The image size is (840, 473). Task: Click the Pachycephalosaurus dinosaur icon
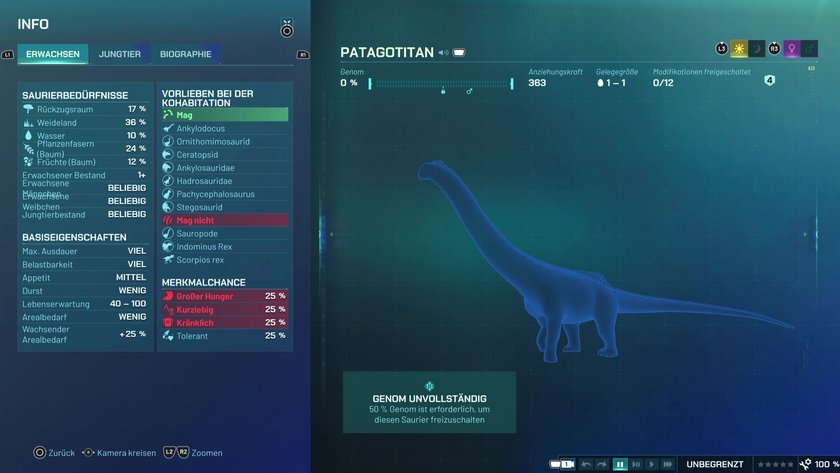coord(168,194)
